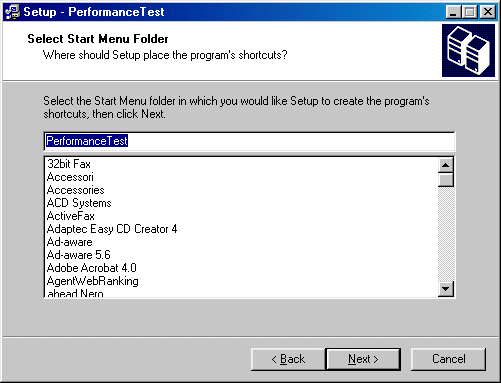Click the folder list scrollbar thumb
501x383 pixels.
[x=446, y=180]
